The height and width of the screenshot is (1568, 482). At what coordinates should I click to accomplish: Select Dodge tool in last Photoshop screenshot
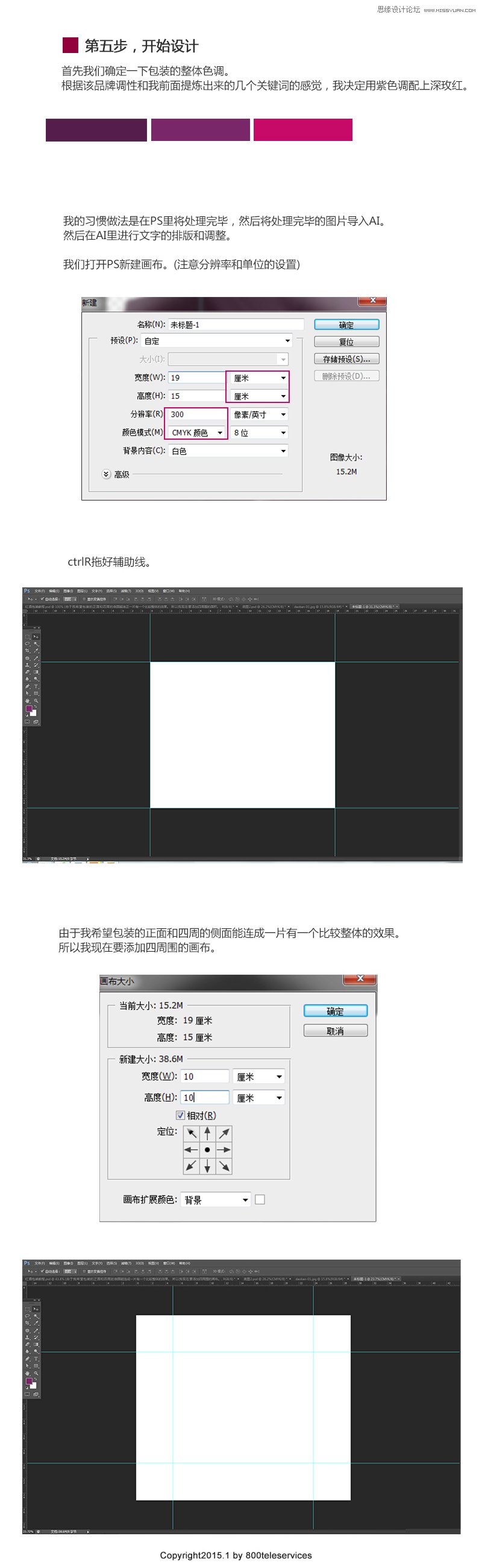pos(37,1351)
